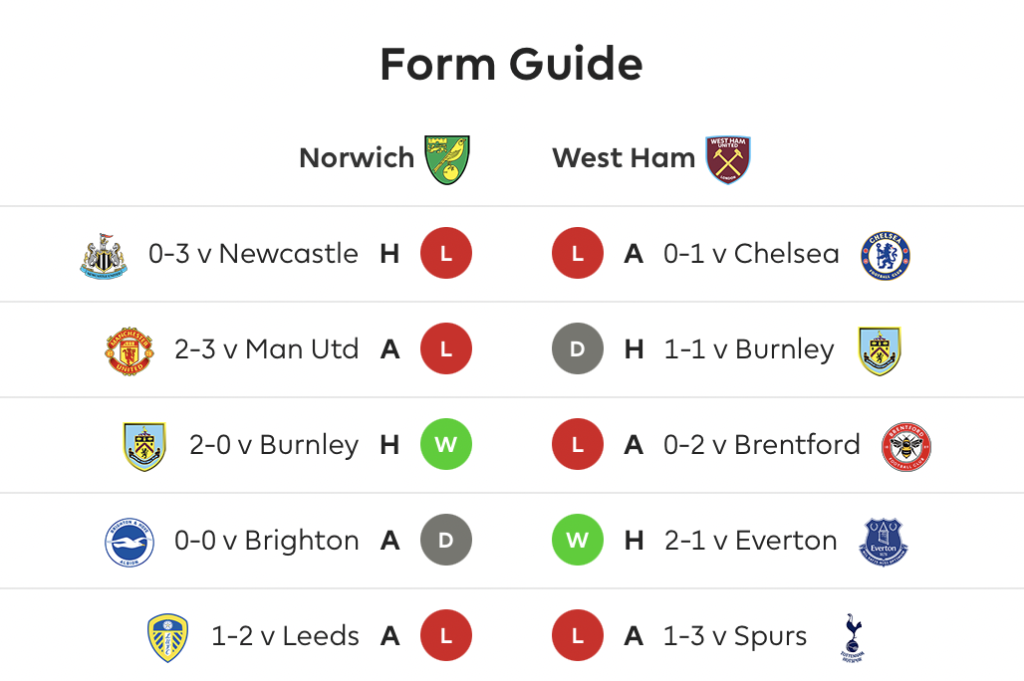Image resolution: width=1024 pixels, height=681 pixels.
Task: Select the Tottenham Spurs cockerel badge
Action: click(853, 637)
